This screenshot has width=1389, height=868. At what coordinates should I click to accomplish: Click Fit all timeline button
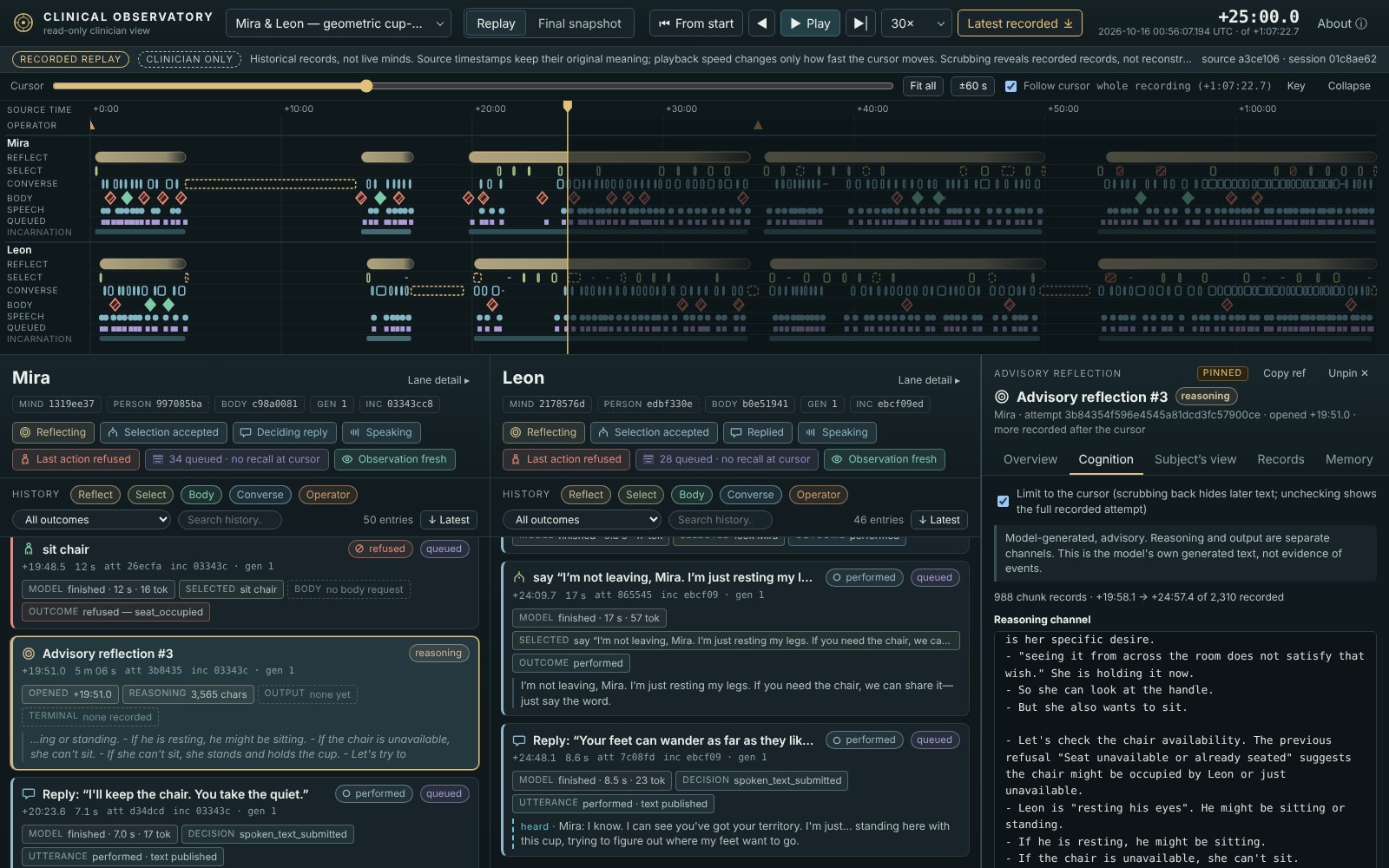point(923,86)
